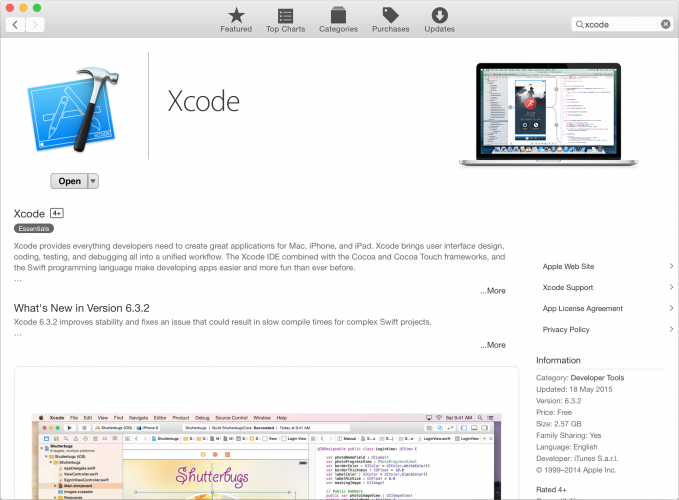Go forward with the right arrow button
The height and width of the screenshot is (500, 679).
point(35,25)
